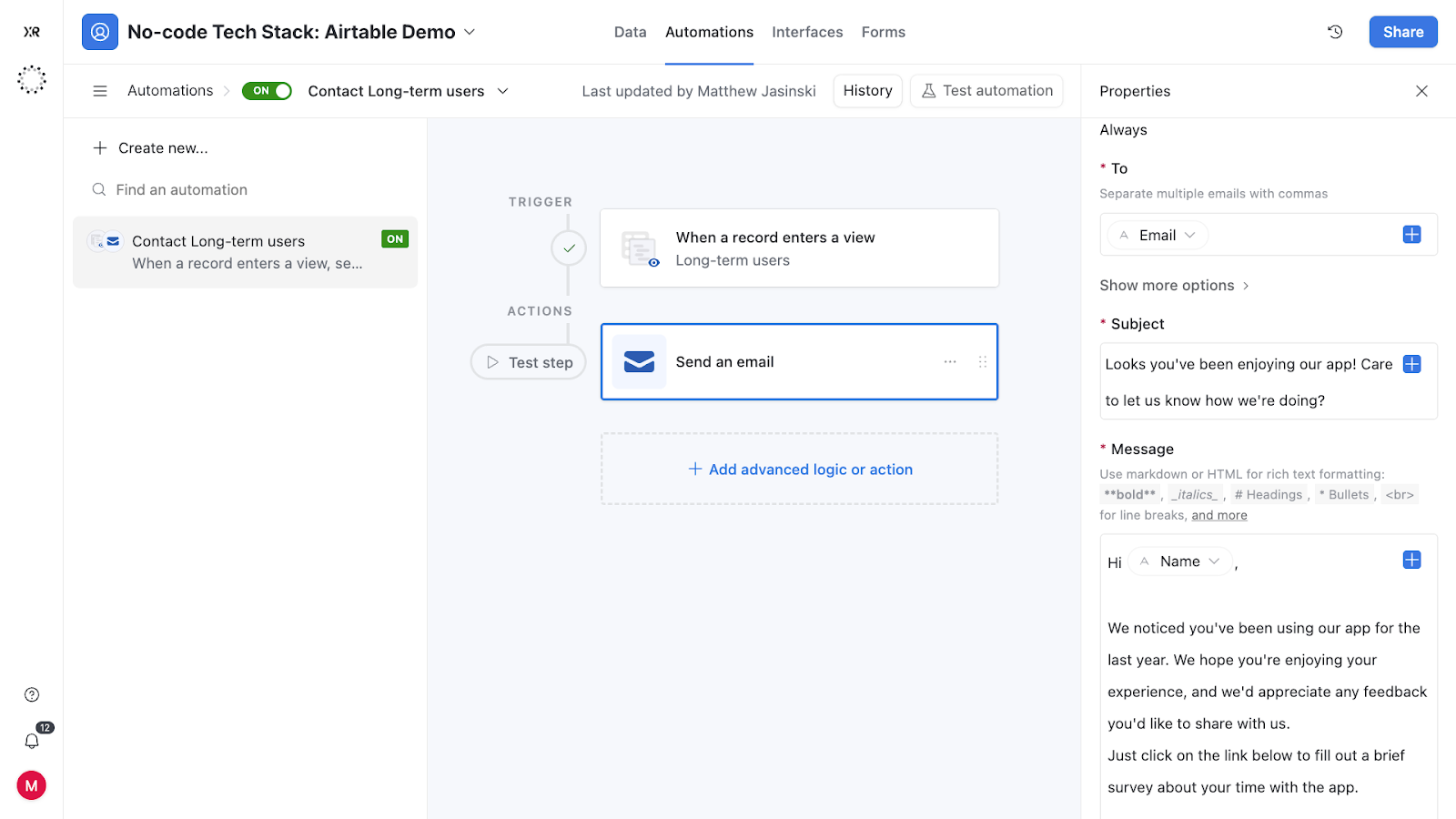
Task: Click the dotted circle workspace icon
Action: click(x=32, y=80)
